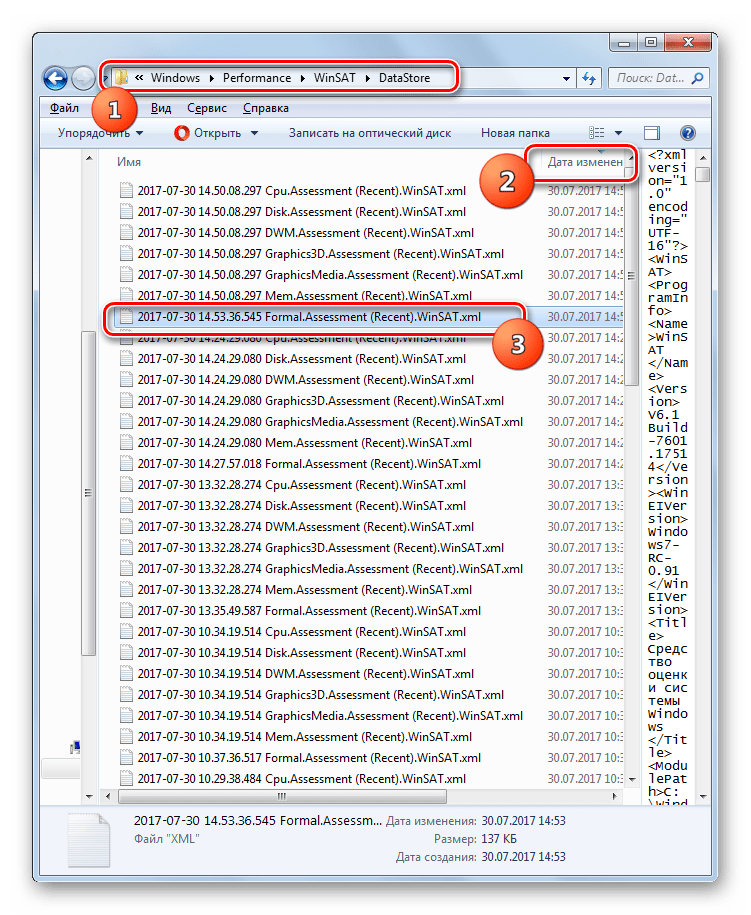Click the change view icon

(596, 133)
